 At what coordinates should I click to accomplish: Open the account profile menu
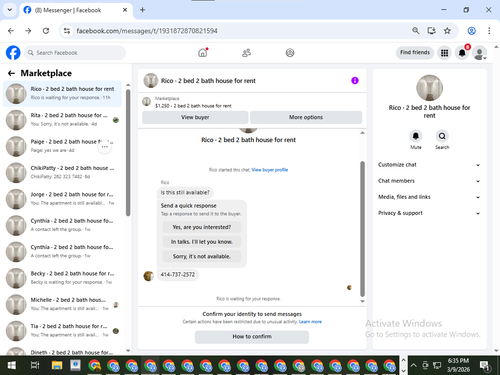(x=480, y=53)
